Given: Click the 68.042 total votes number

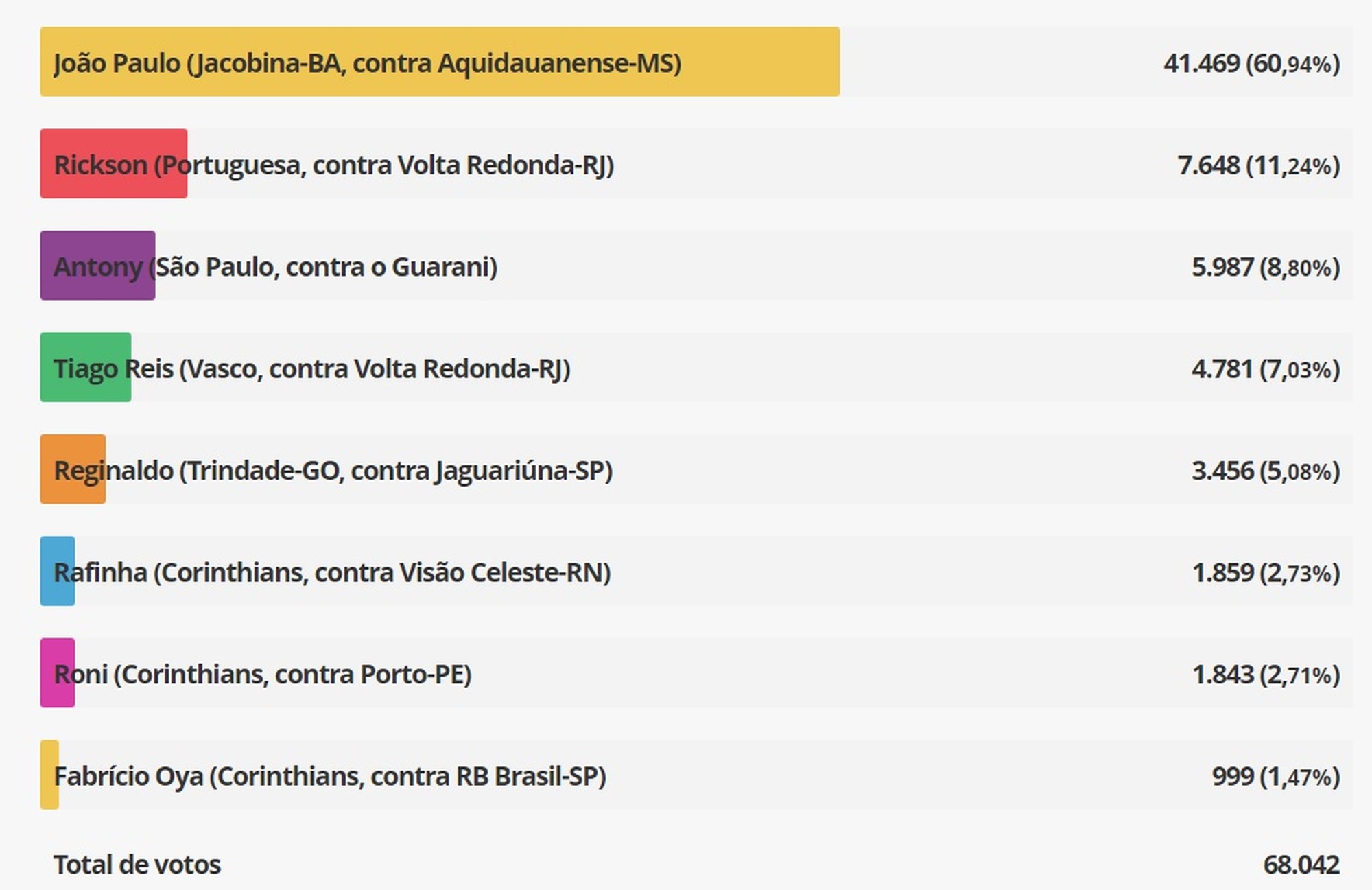Looking at the screenshot, I should pos(1301,865).
